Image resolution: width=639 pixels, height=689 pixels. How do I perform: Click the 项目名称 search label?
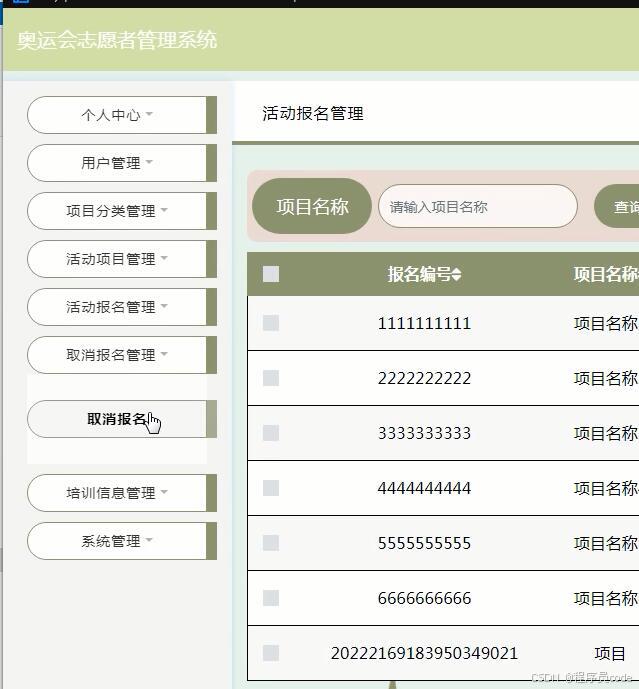pos(312,206)
